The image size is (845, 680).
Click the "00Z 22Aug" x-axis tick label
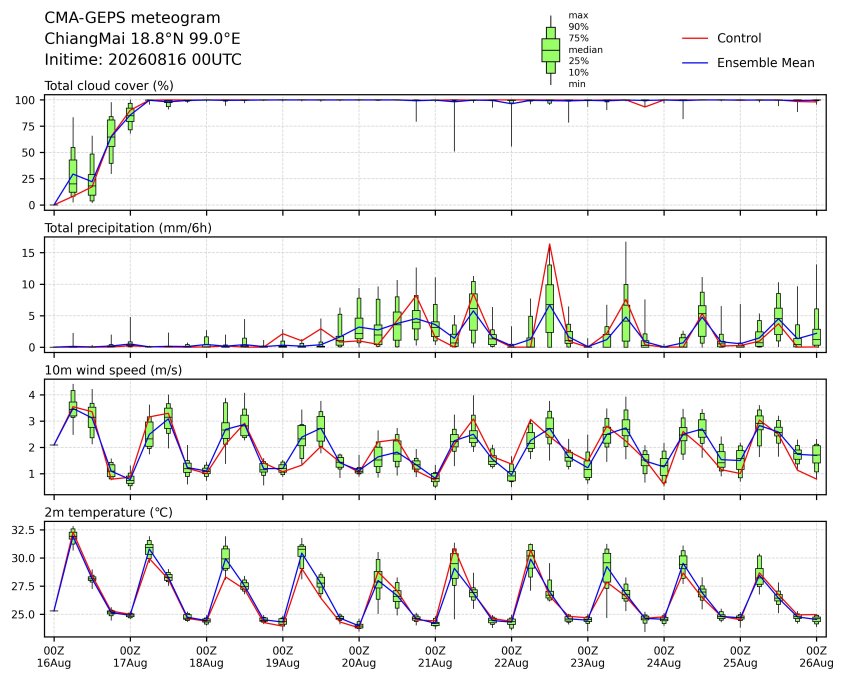[x=511, y=657]
